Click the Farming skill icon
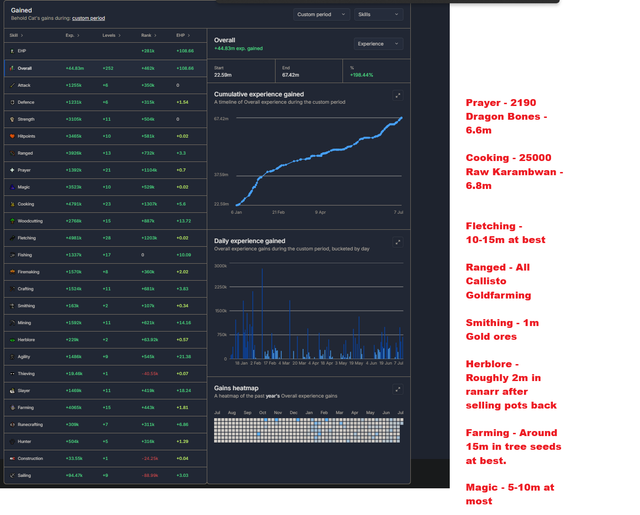640x515 pixels. 12,408
